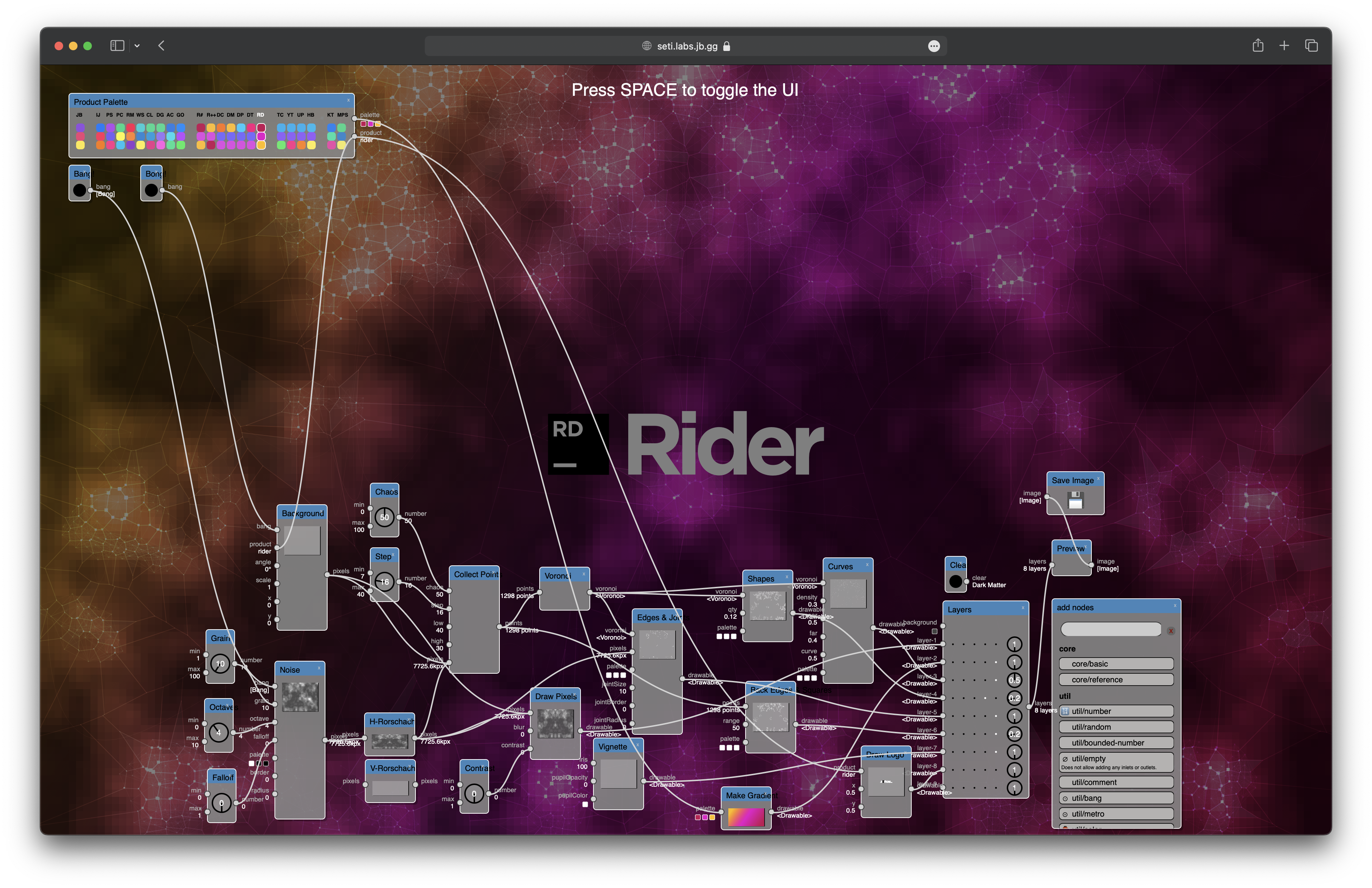Close the Vignette node
Screen dimensions: 1372x888
[x=637, y=745]
